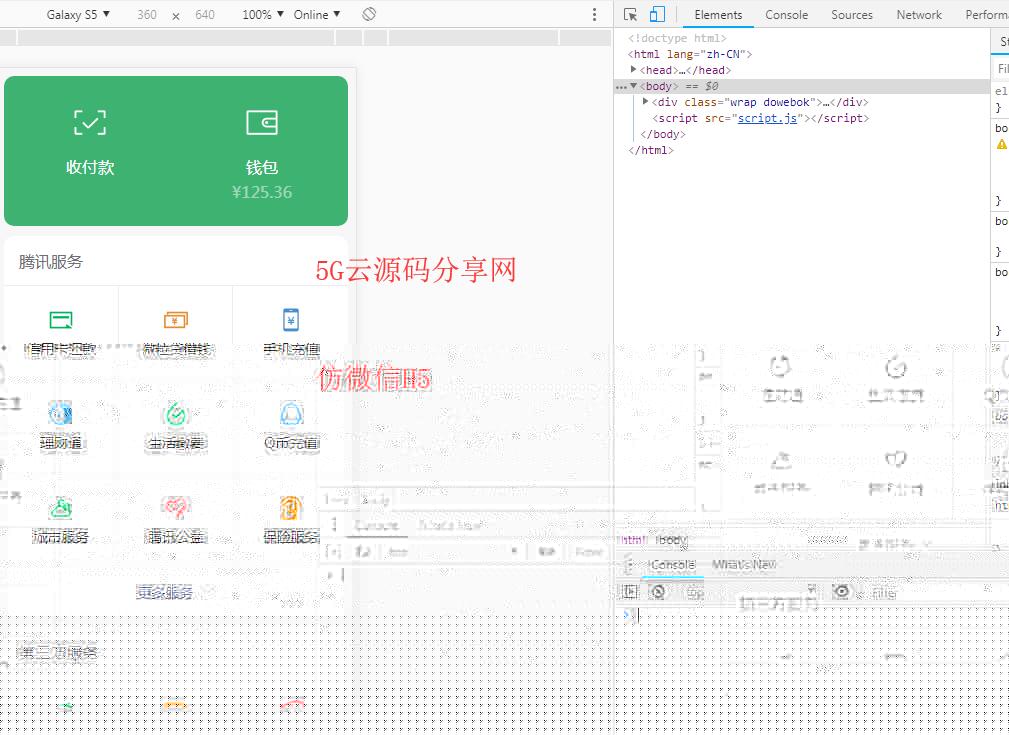Open the script.js link

tap(767, 118)
